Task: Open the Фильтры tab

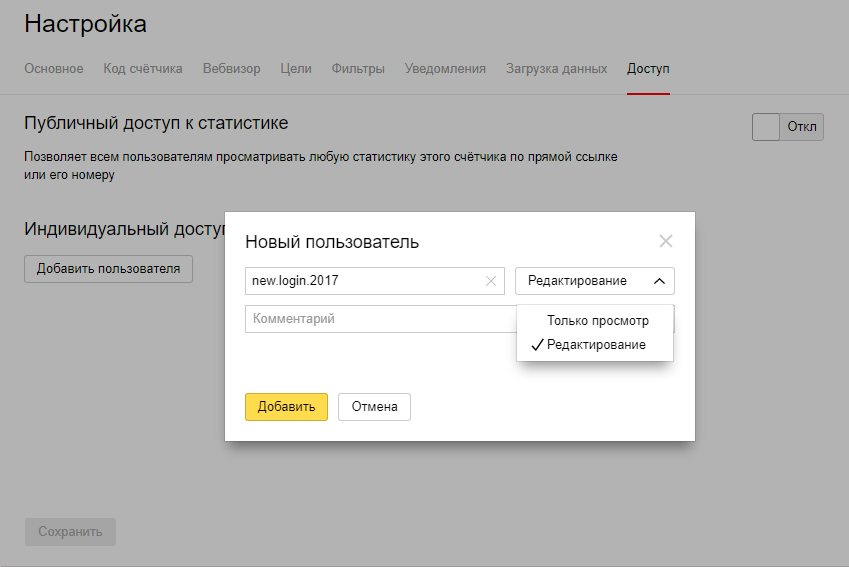Action: click(358, 69)
